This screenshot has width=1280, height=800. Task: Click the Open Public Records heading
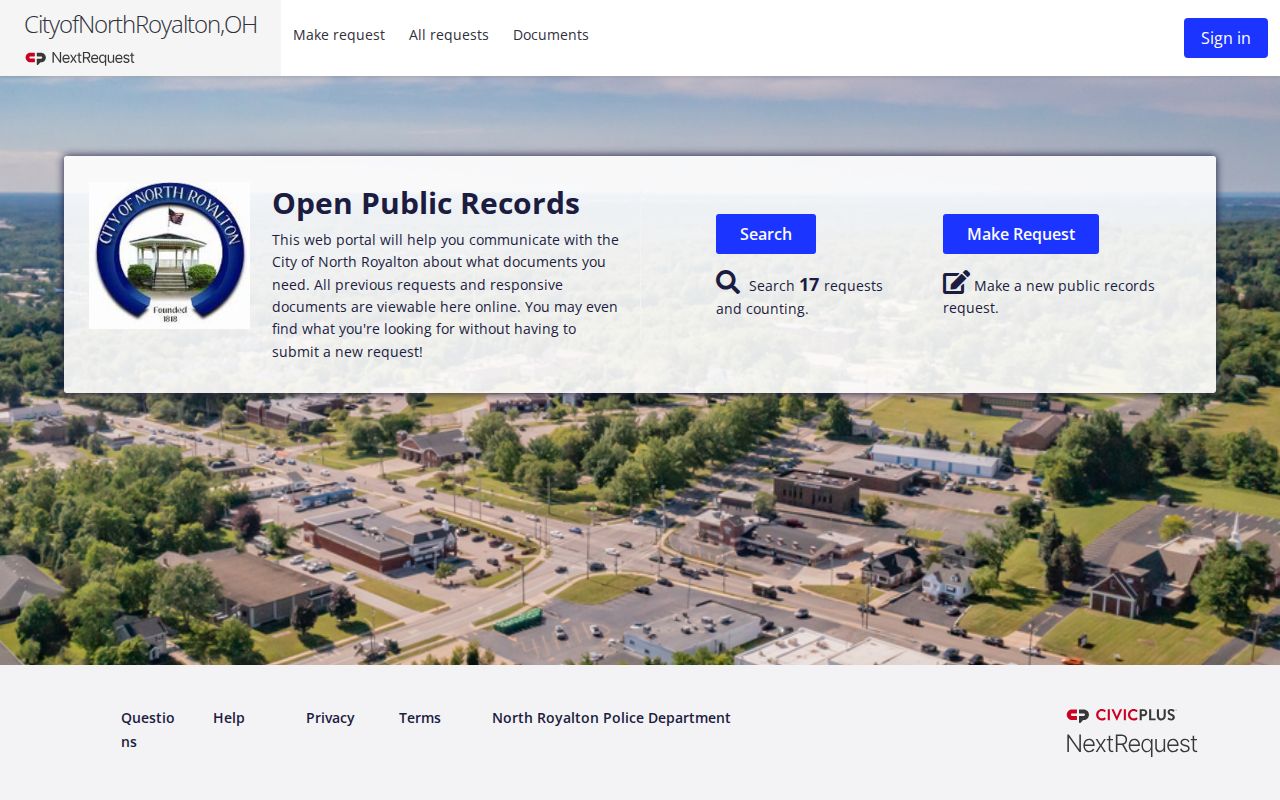point(426,203)
